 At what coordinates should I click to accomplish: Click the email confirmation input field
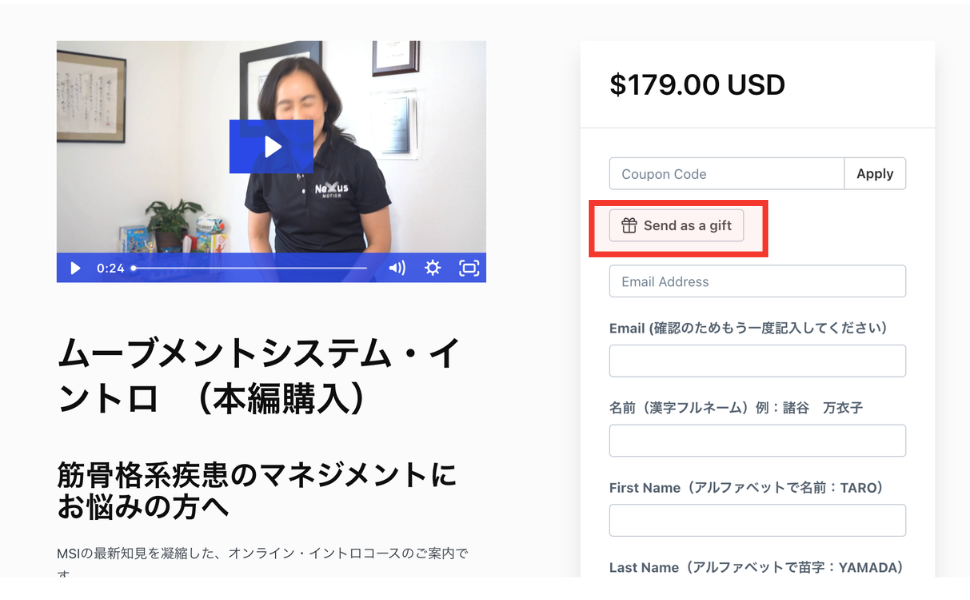(x=757, y=361)
